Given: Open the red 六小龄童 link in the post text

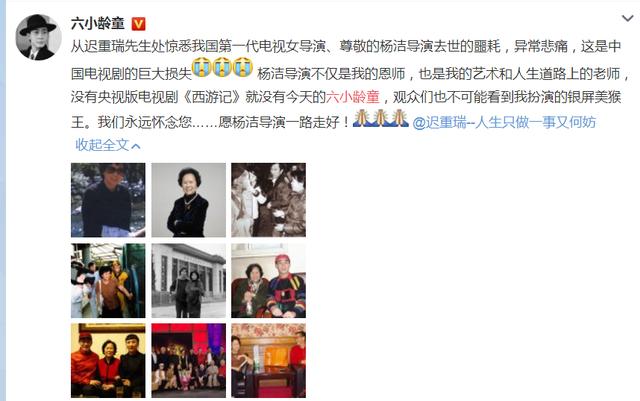Looking at the screenshot, I should click(x=353, y=97).
